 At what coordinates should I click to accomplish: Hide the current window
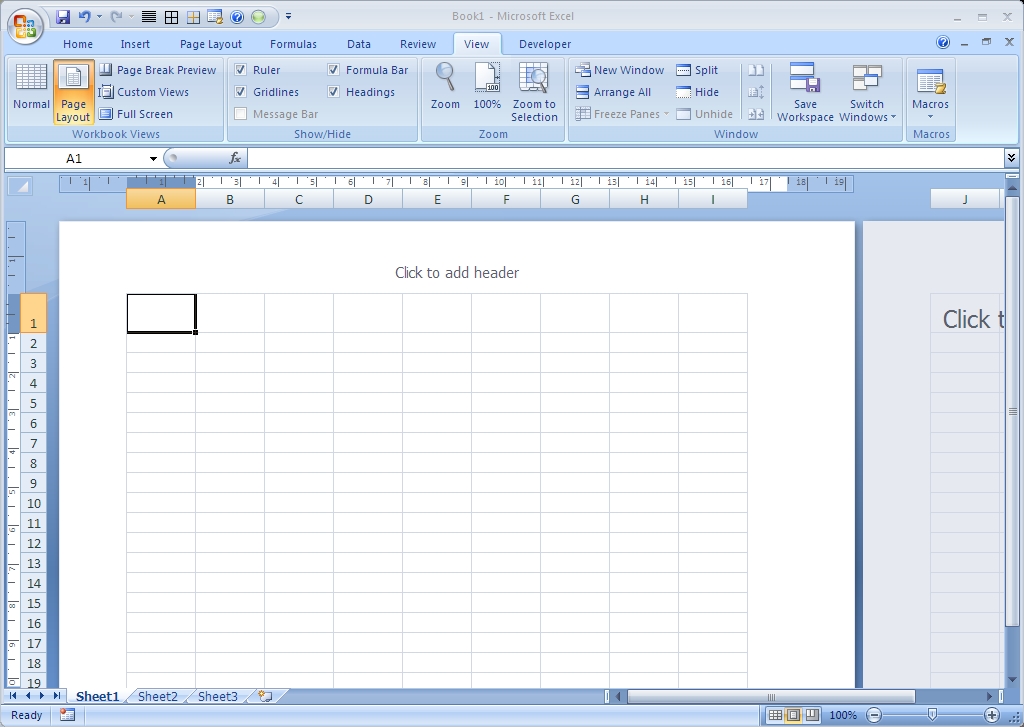click(x=697, y=92)
